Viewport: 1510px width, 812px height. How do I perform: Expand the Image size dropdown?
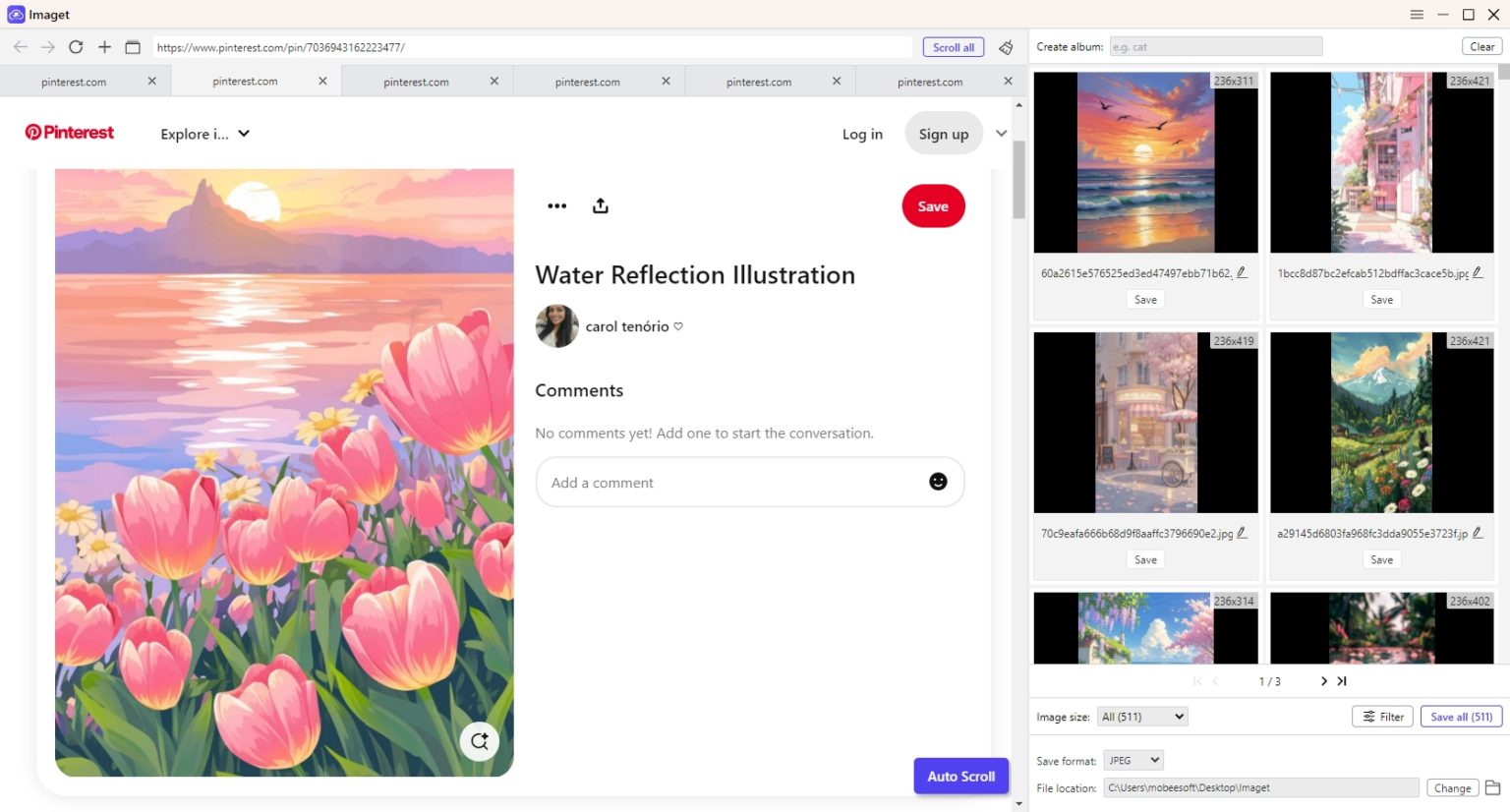[x=1142, y=717]
